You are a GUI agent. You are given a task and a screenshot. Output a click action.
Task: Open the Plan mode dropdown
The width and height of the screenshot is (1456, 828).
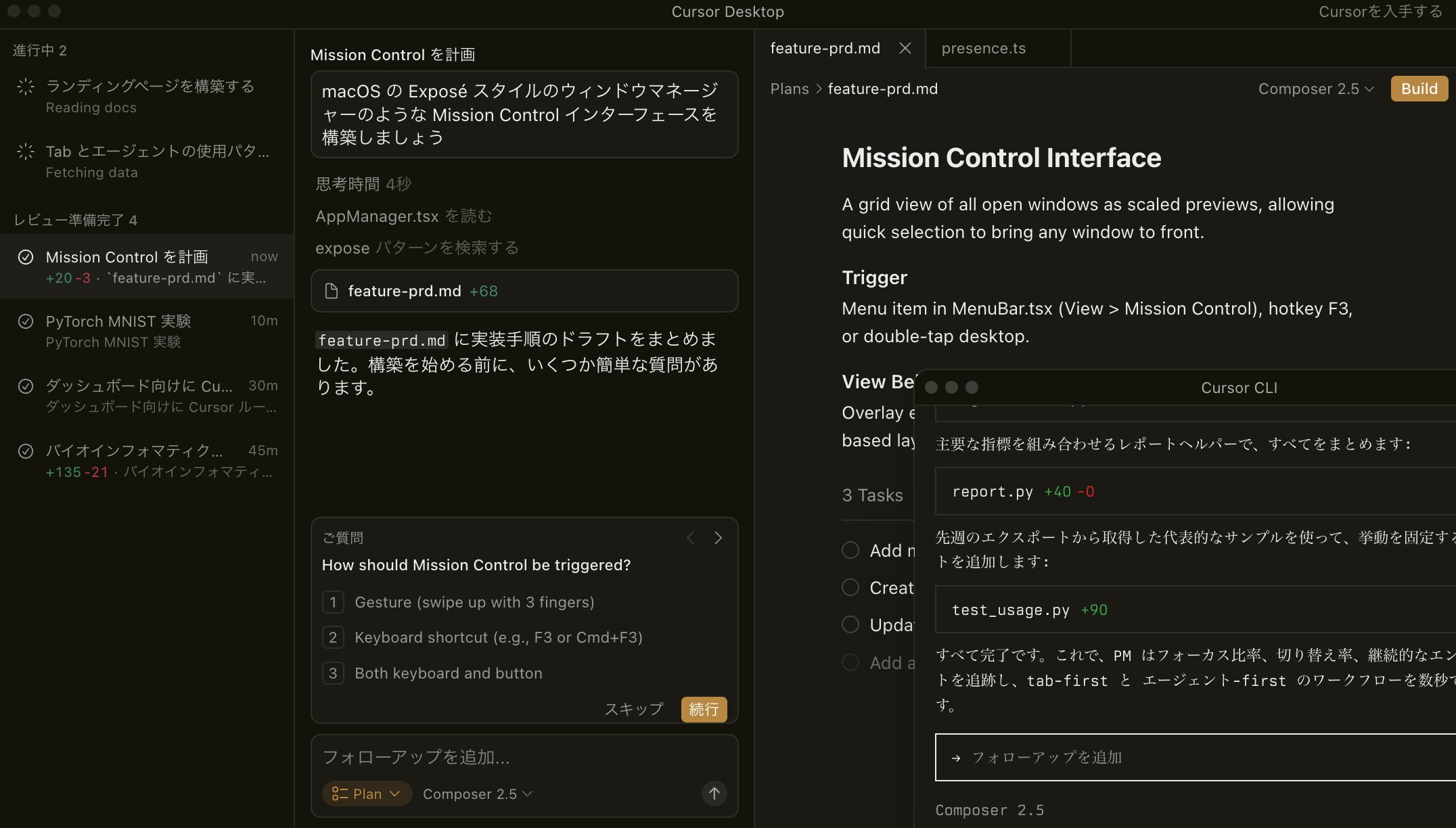click(367, 793)
